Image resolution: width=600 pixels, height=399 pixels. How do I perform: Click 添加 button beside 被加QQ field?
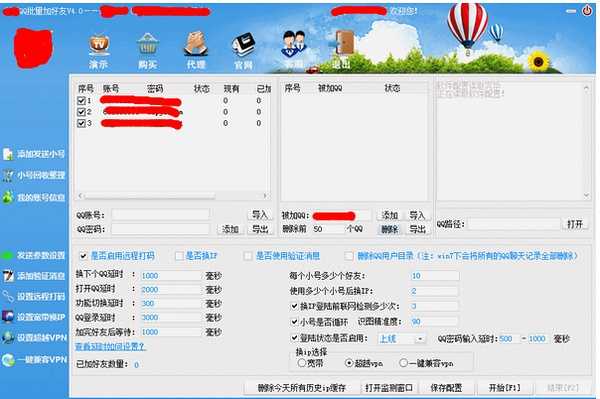[390, 215]
